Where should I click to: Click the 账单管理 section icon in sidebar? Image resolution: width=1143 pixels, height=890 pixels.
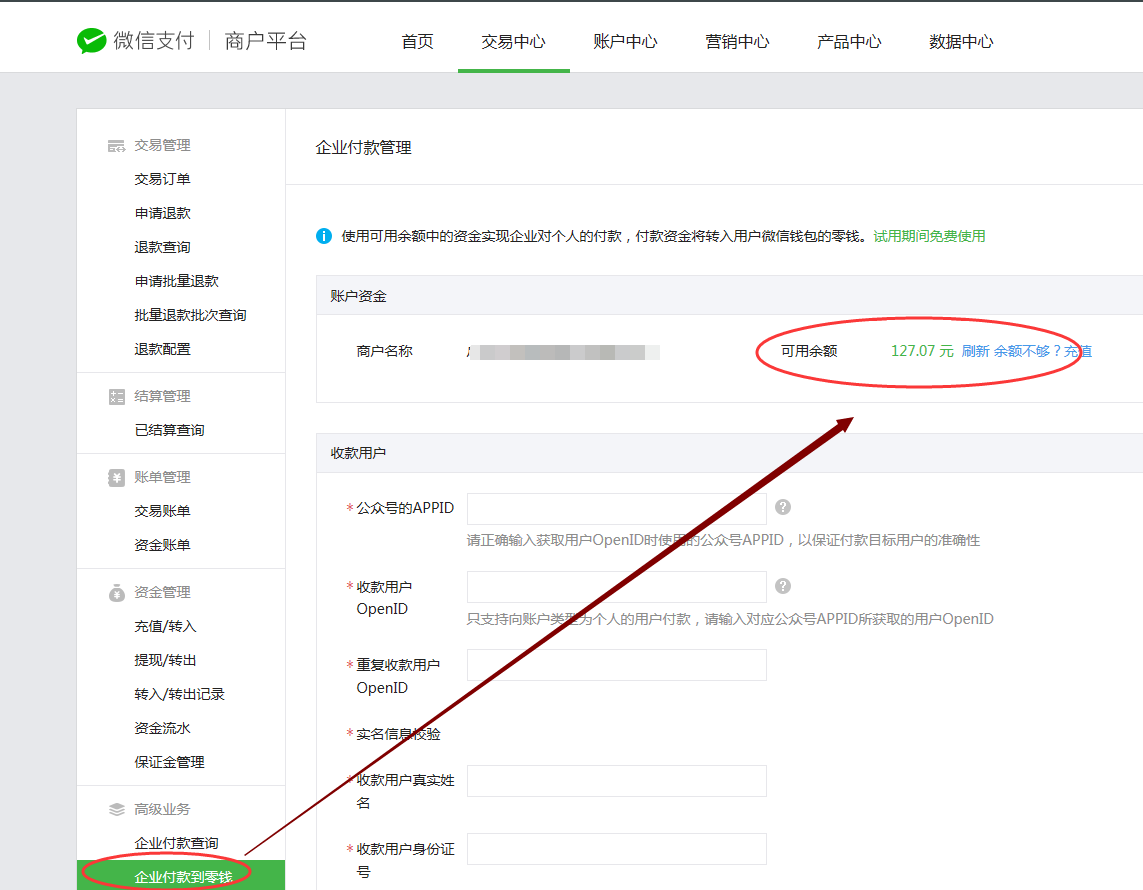116,478
